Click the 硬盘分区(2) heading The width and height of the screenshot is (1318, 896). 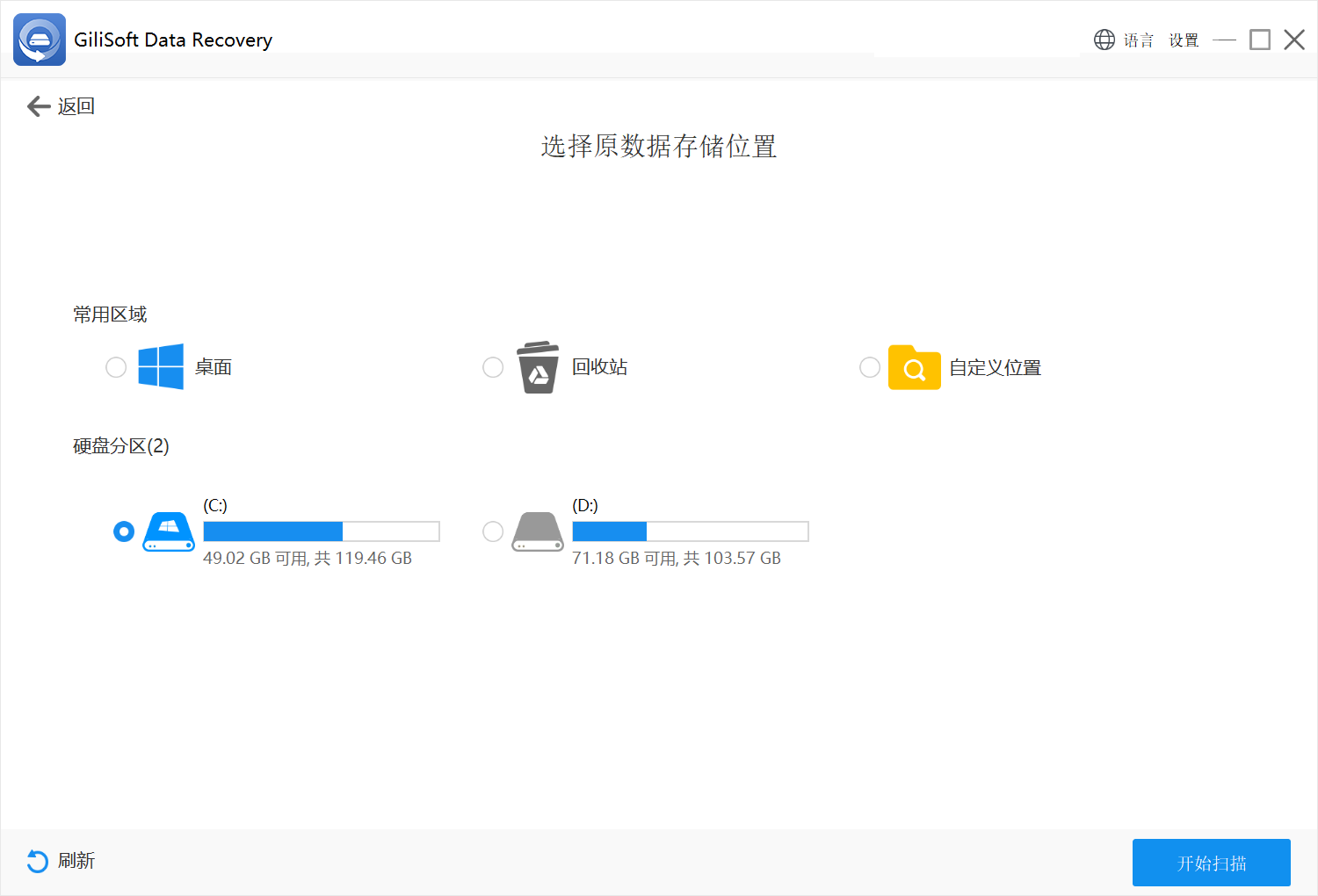pyautogui.click(x=121, y=446)
